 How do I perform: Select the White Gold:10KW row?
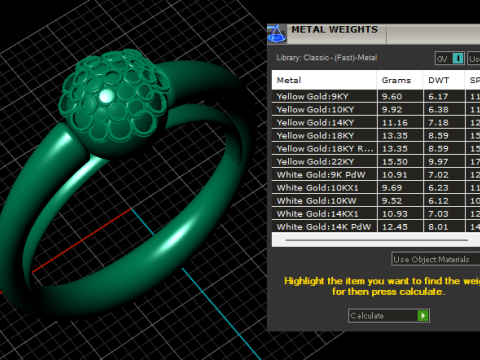coord(376,200)
